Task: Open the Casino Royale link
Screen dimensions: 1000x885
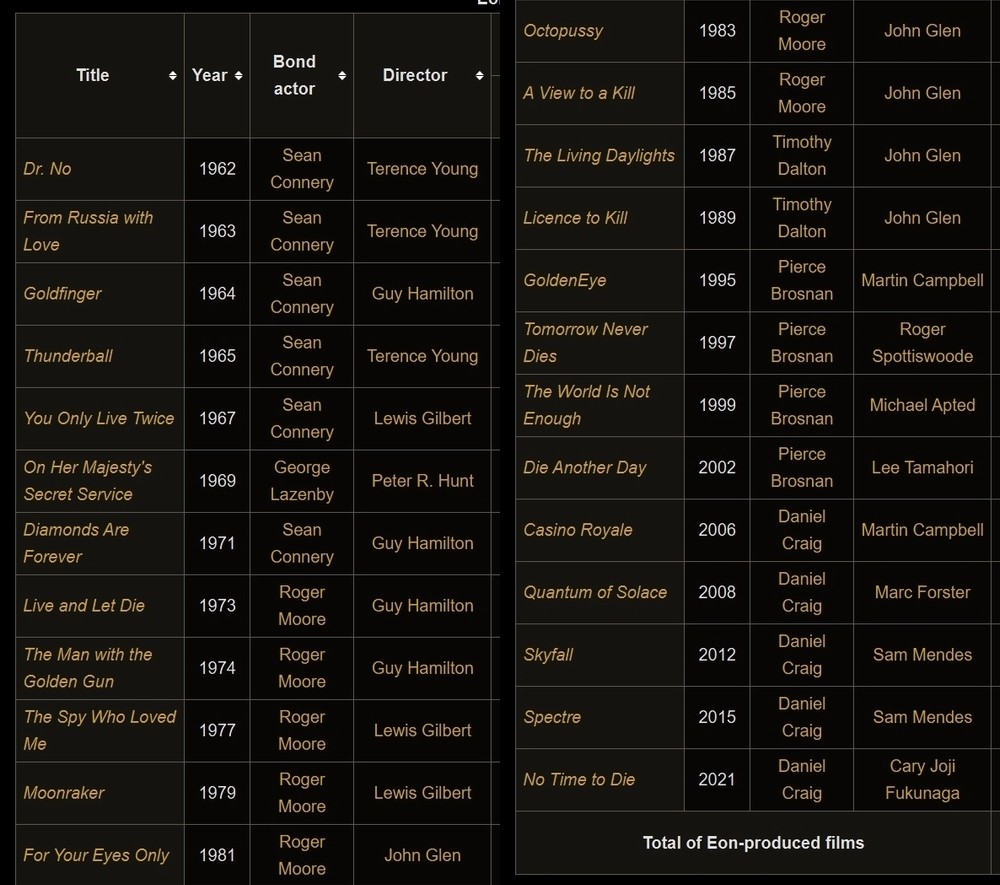Action: point(578,530)
